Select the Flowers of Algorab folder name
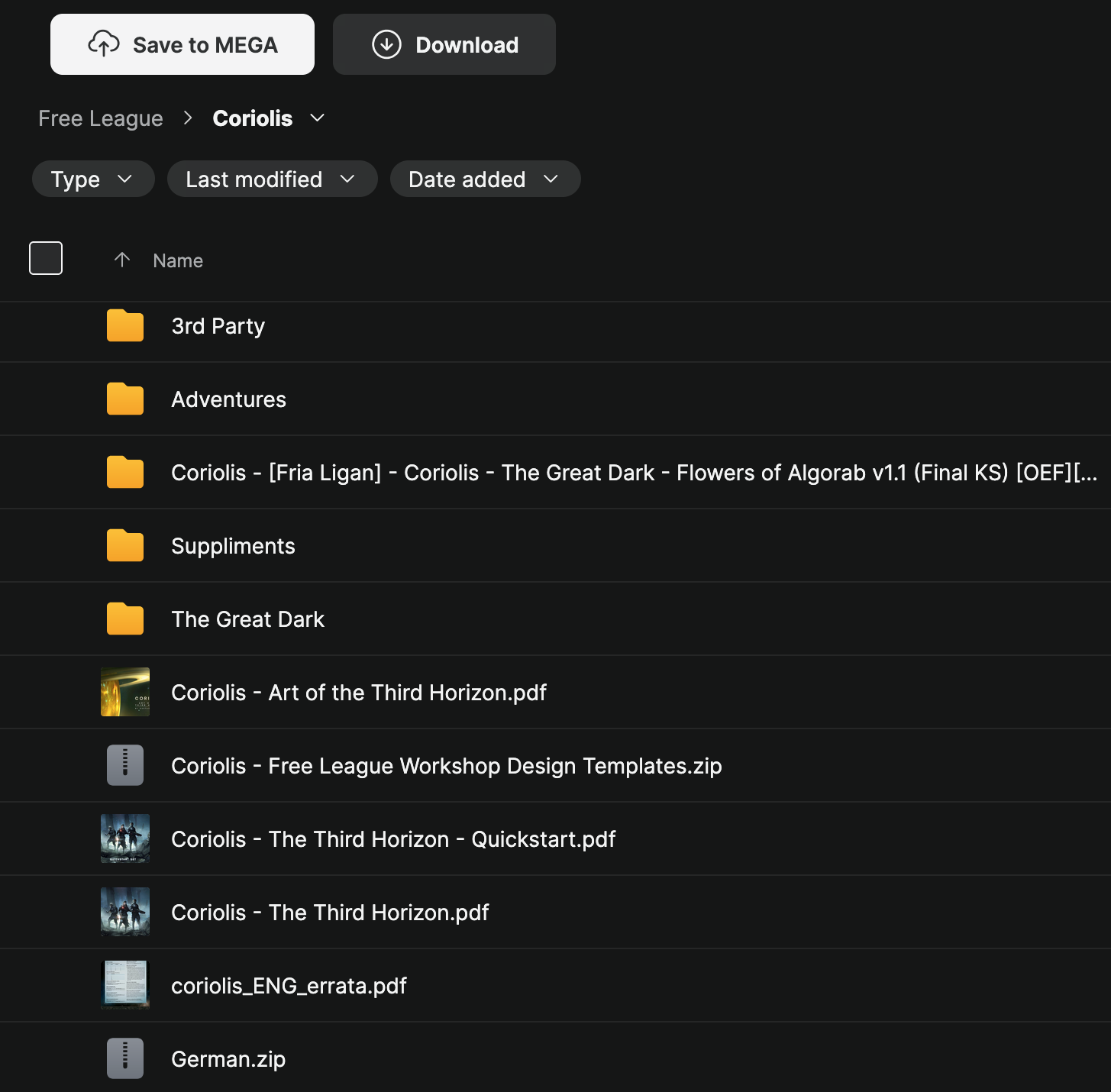 pyautogui.click(x=635, y=473)
